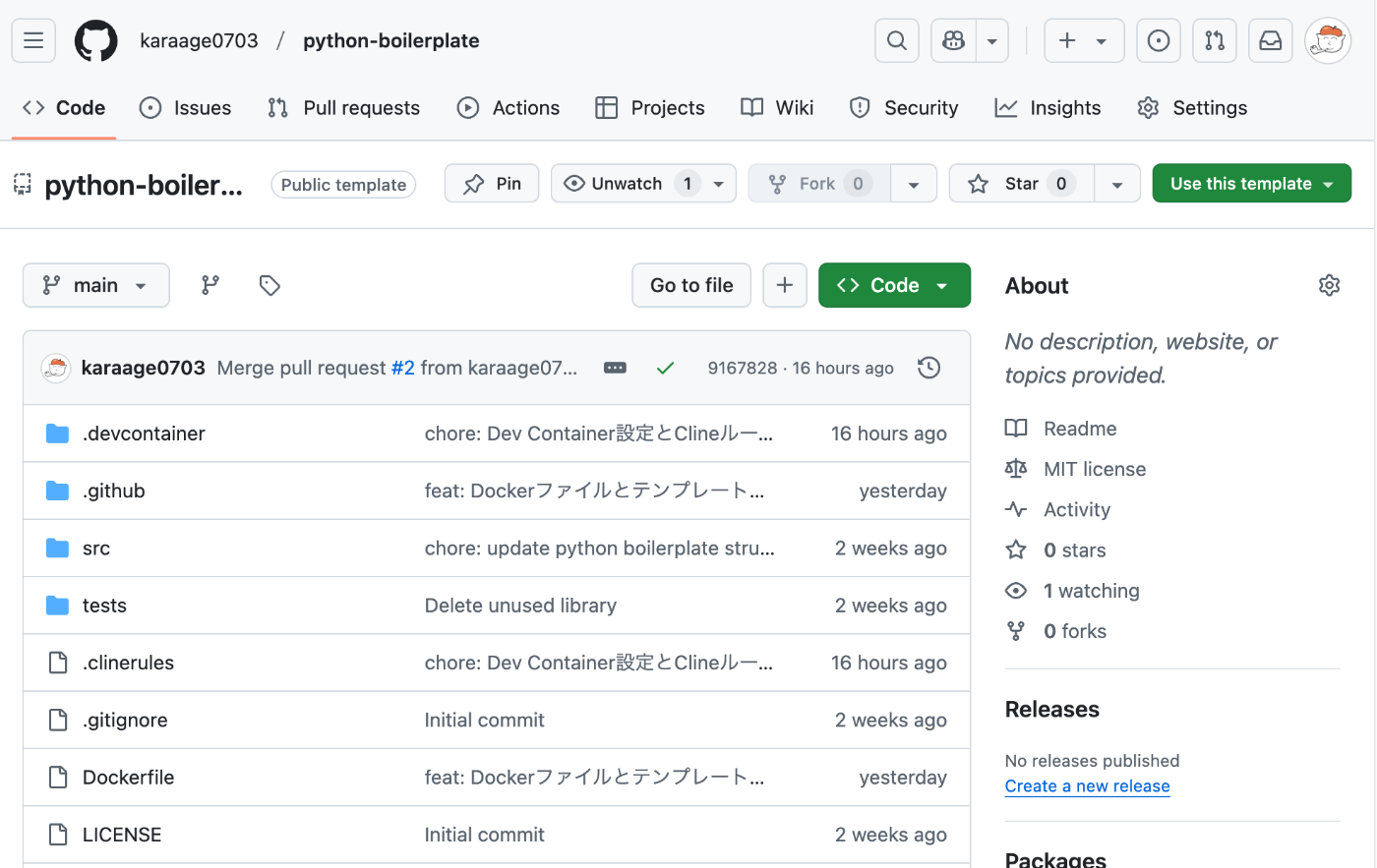The height and width of the screenshot is (868, 1377).
Task: Click 'Delete unused library' commit message
Action: pyautogui.click(x=520, y=606)
